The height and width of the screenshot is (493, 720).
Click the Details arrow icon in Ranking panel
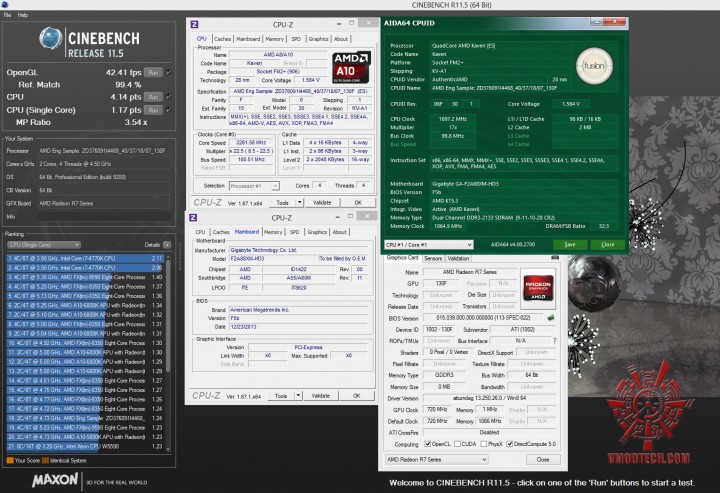coord(167,245)
